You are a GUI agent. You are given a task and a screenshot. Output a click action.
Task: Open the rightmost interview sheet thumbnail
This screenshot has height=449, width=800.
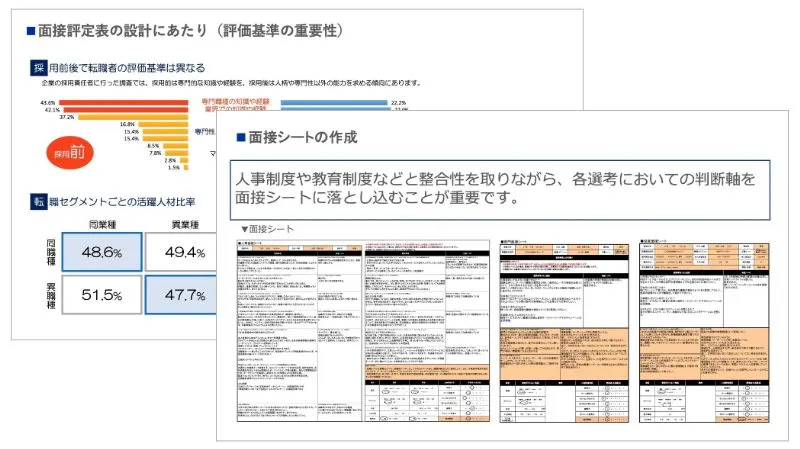coord(704,331)
